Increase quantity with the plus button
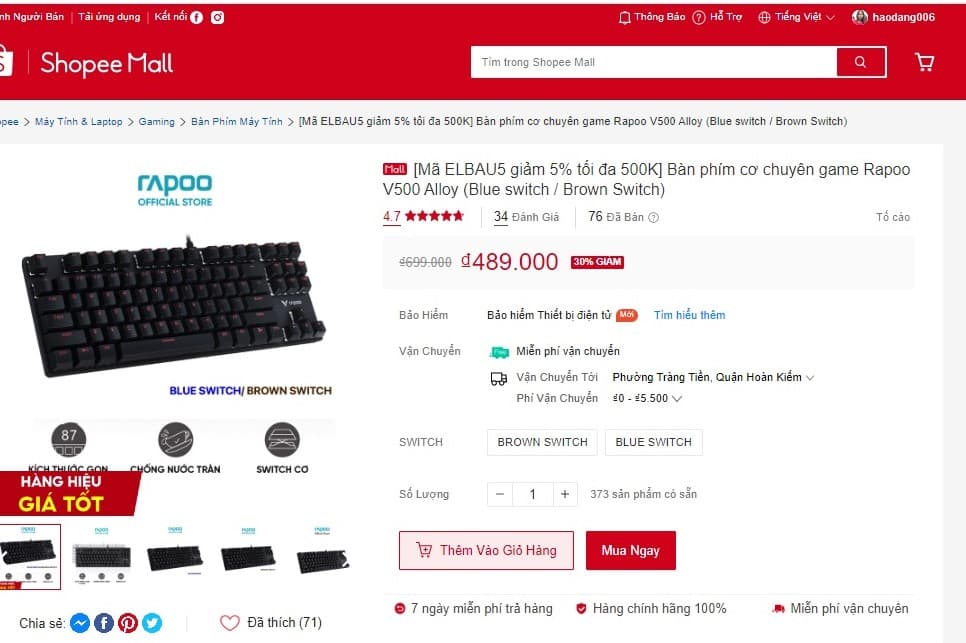 pyautogui.click(x=564, y=495)
